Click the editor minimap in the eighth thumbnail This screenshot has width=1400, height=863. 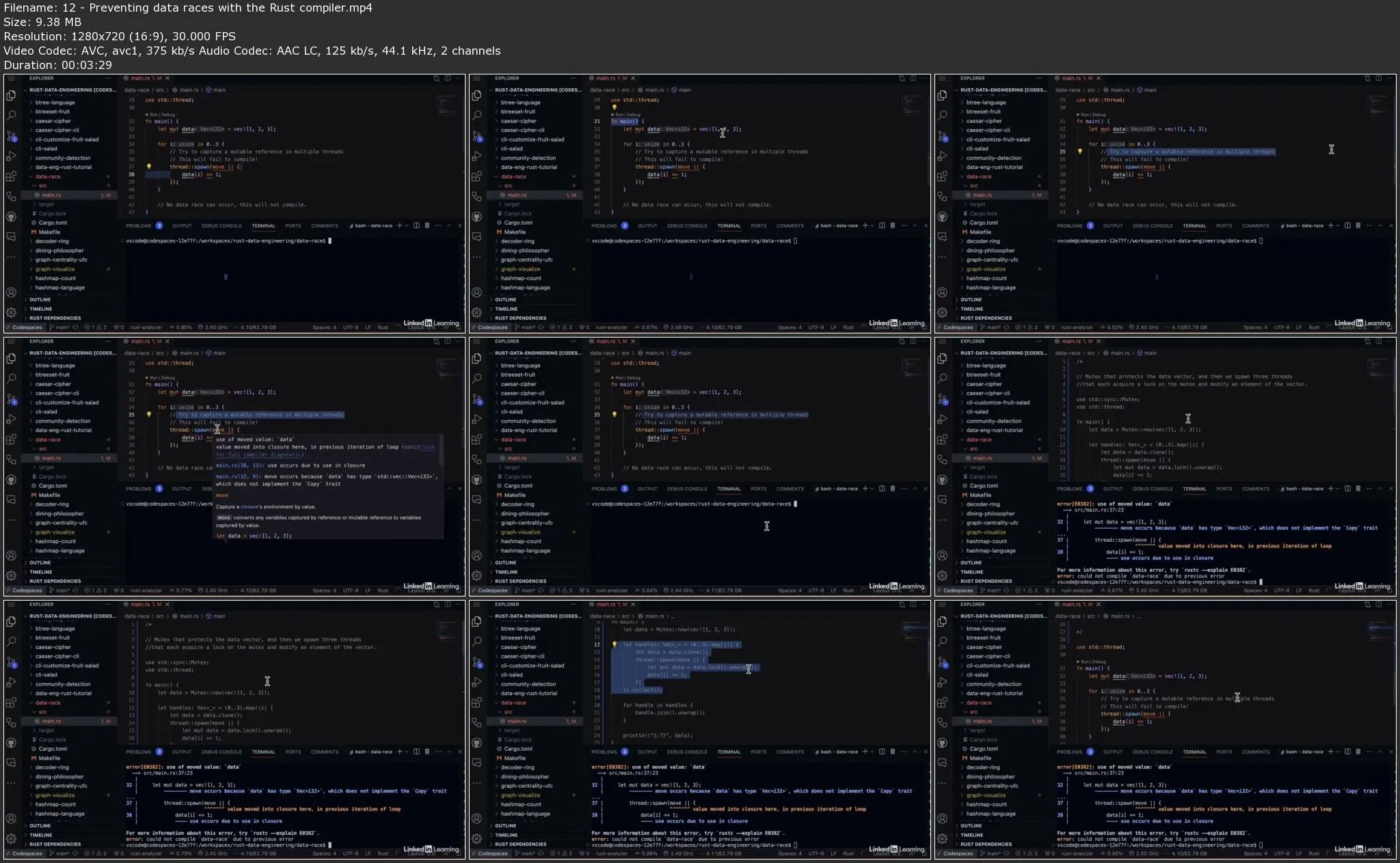[x=914, y=630]
